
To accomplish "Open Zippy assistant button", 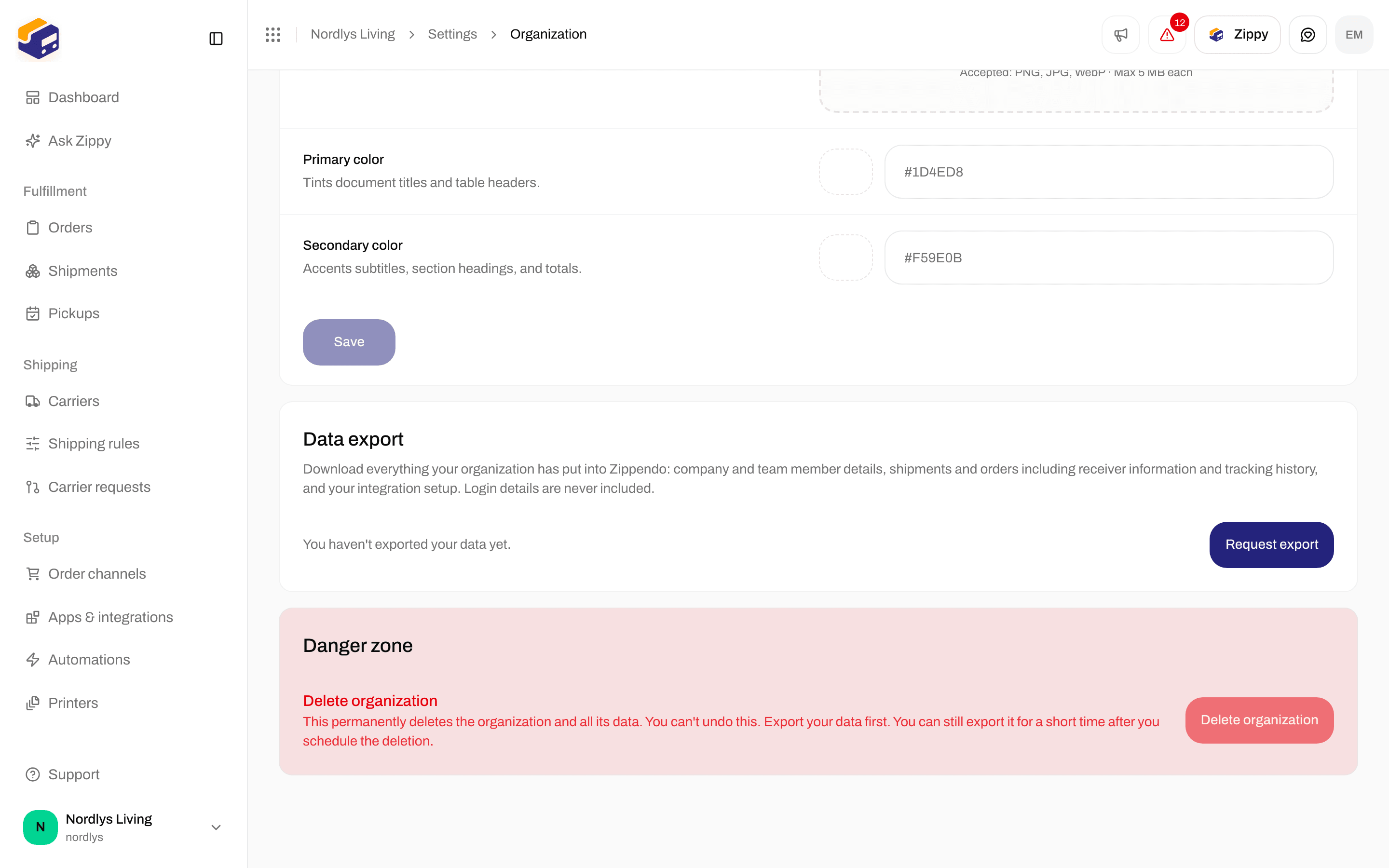I will (x=1237, y=34).
